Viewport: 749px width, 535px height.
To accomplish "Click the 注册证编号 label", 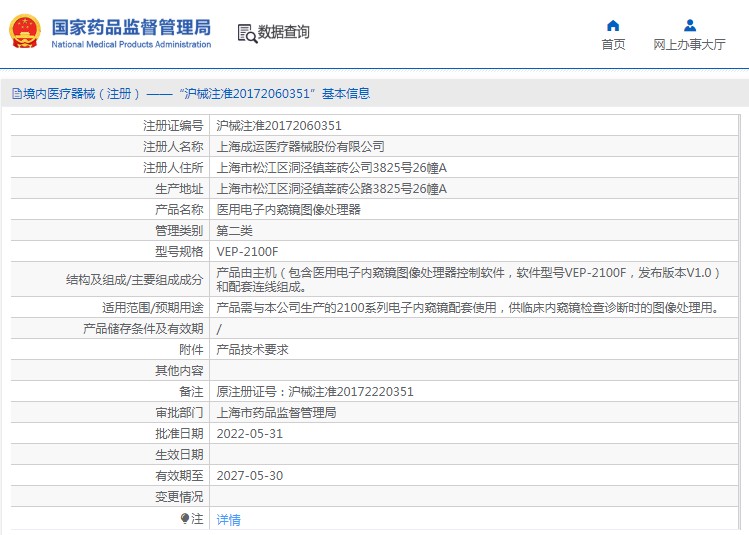I will pos(173,126).
